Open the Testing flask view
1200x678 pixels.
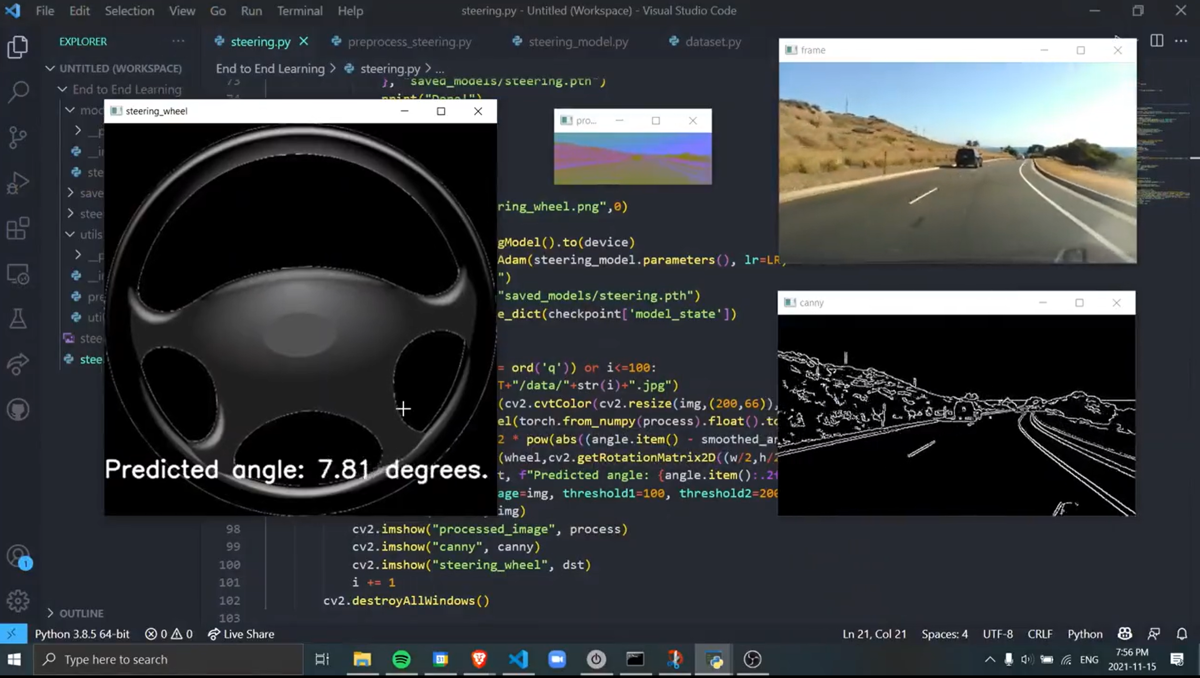click(18, 319)
